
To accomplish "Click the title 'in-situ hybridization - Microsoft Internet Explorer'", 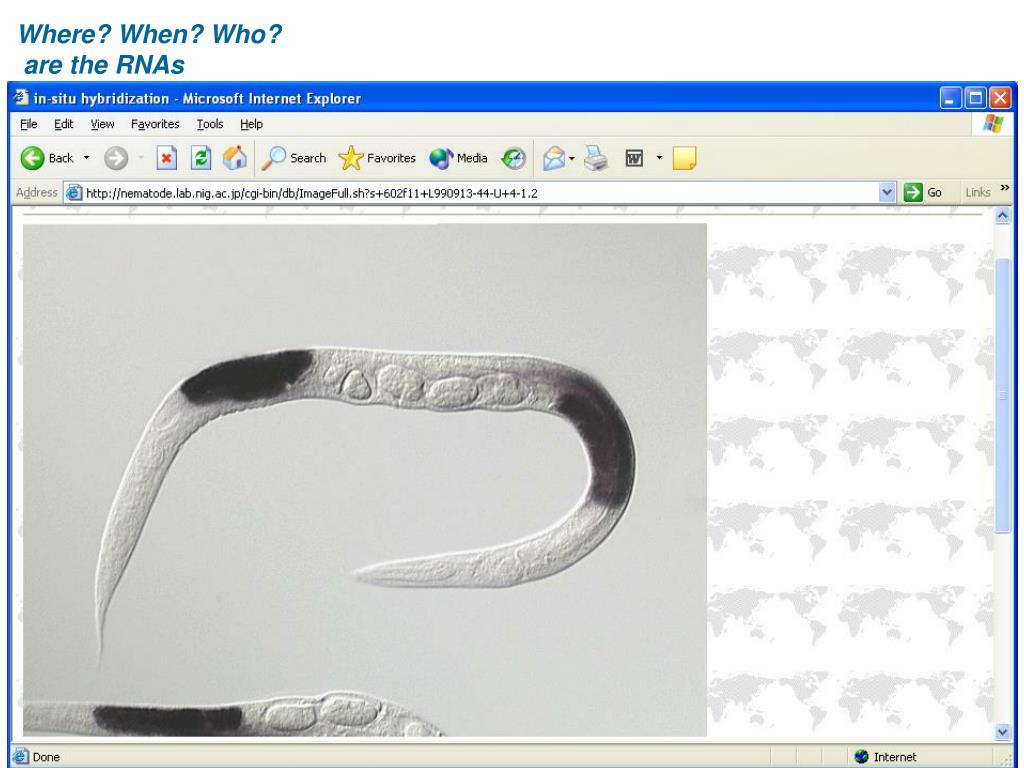I will point(197,99).
